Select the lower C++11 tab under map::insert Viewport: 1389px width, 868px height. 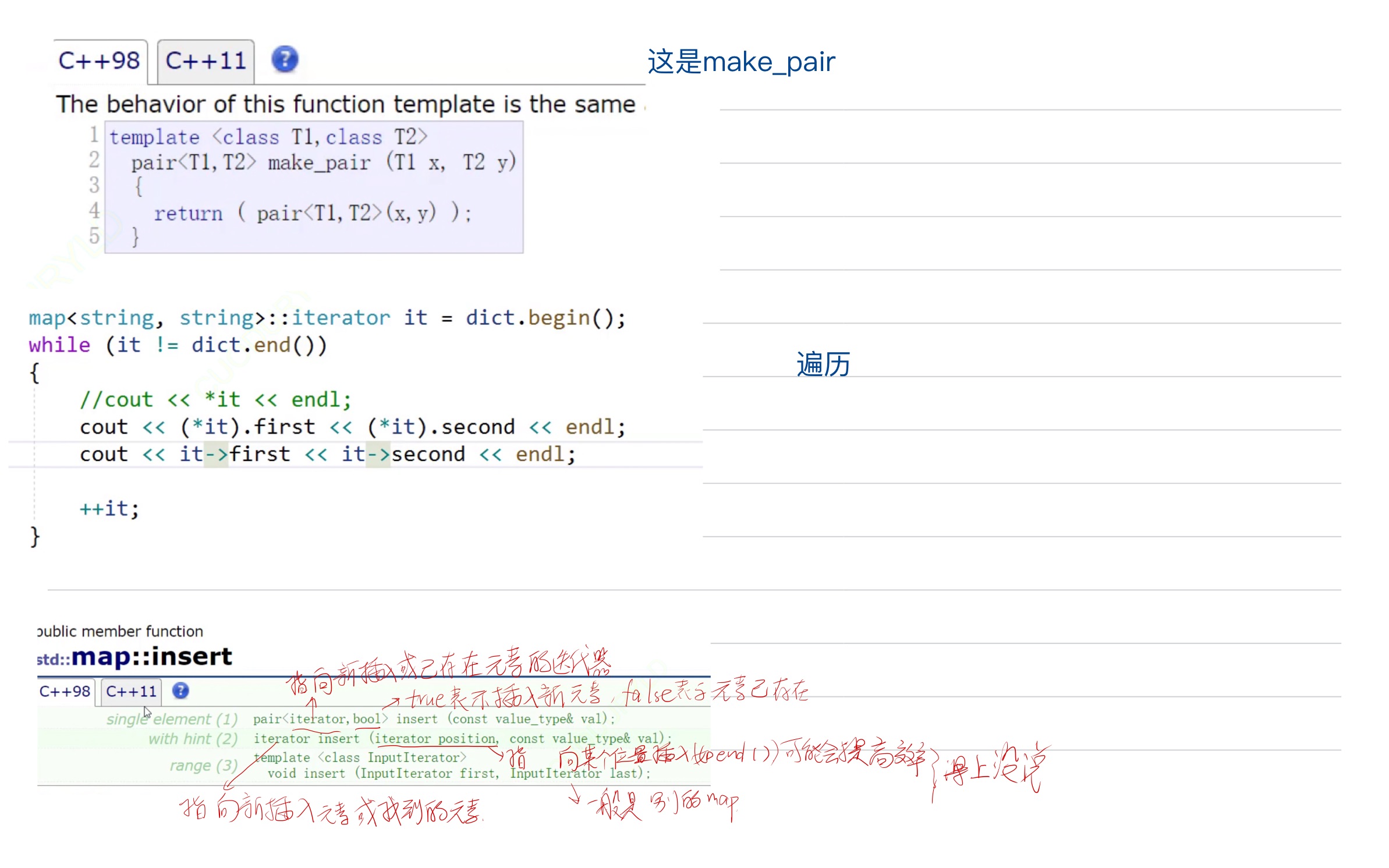131,691
